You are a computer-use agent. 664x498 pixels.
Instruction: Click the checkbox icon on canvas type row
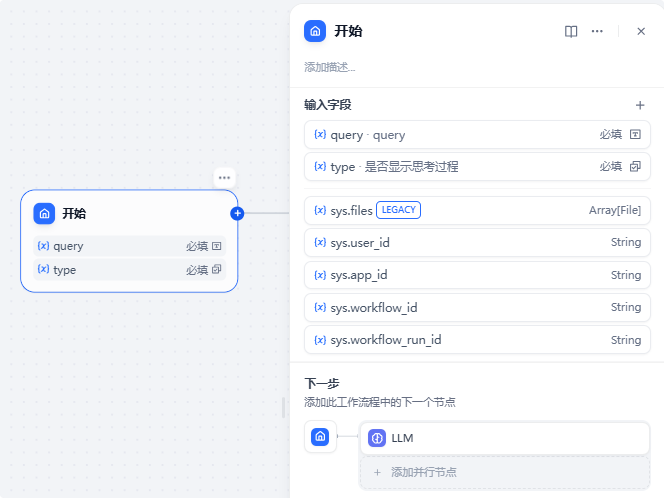pos(216,270)
